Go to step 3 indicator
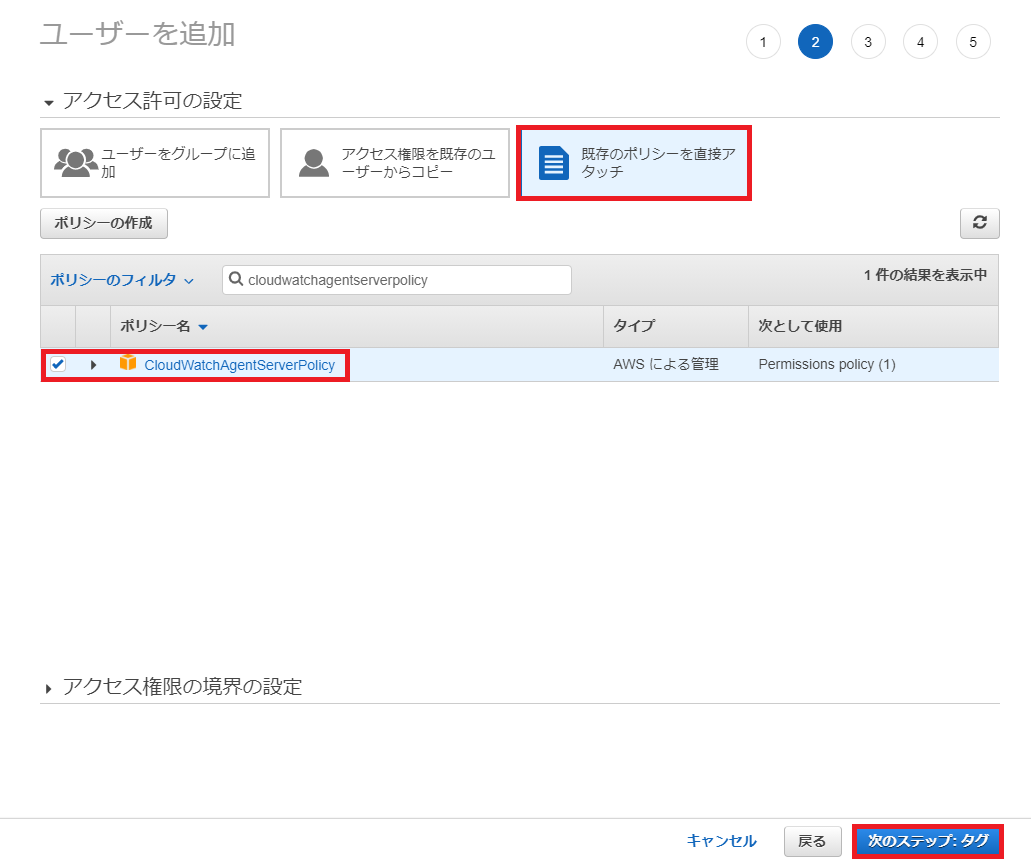The width and height of the screenshot is (1031, 860). [868, 41]
